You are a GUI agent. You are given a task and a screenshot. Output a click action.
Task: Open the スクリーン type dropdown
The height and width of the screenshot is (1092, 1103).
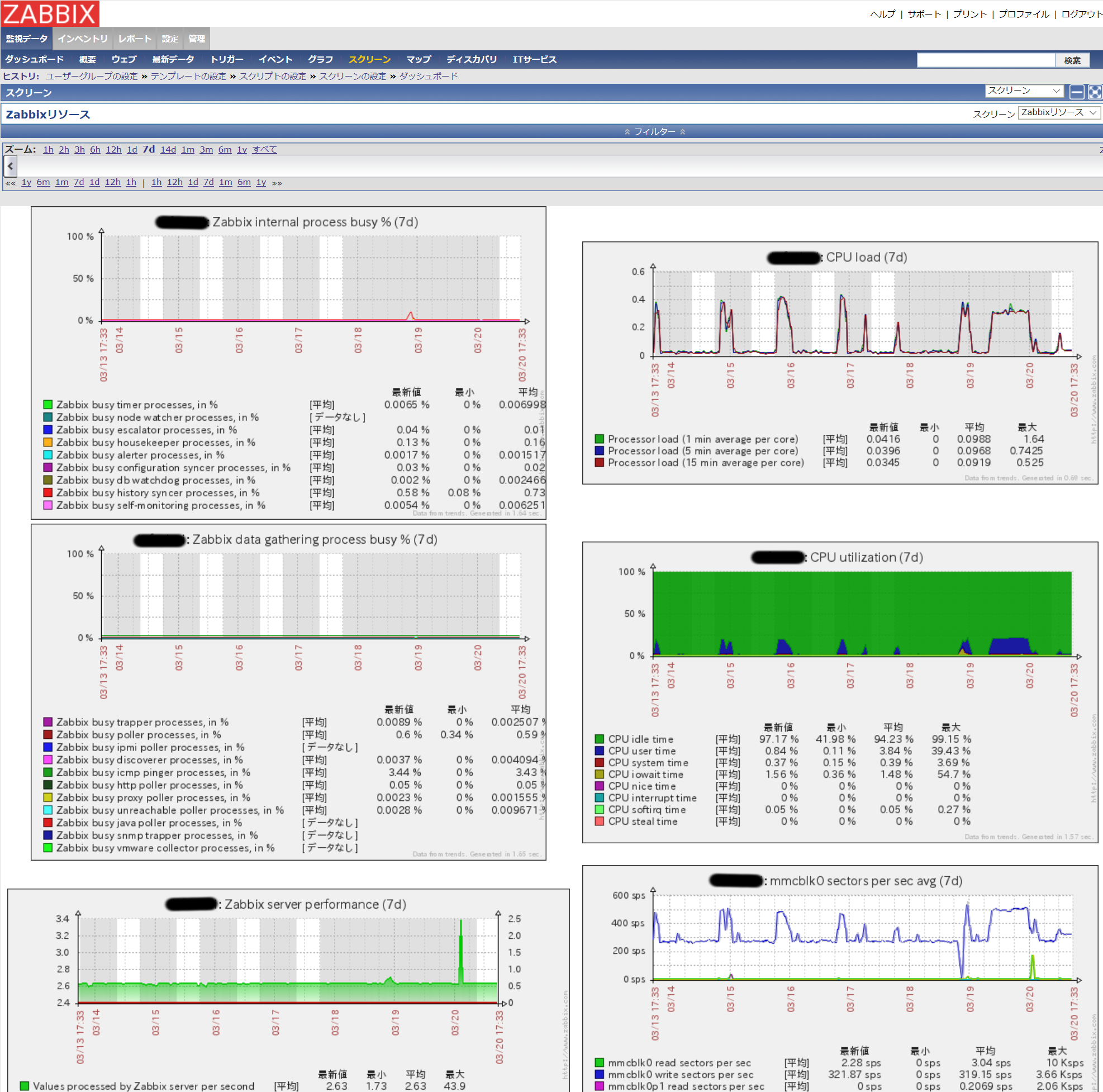(x=1024, y=91)
